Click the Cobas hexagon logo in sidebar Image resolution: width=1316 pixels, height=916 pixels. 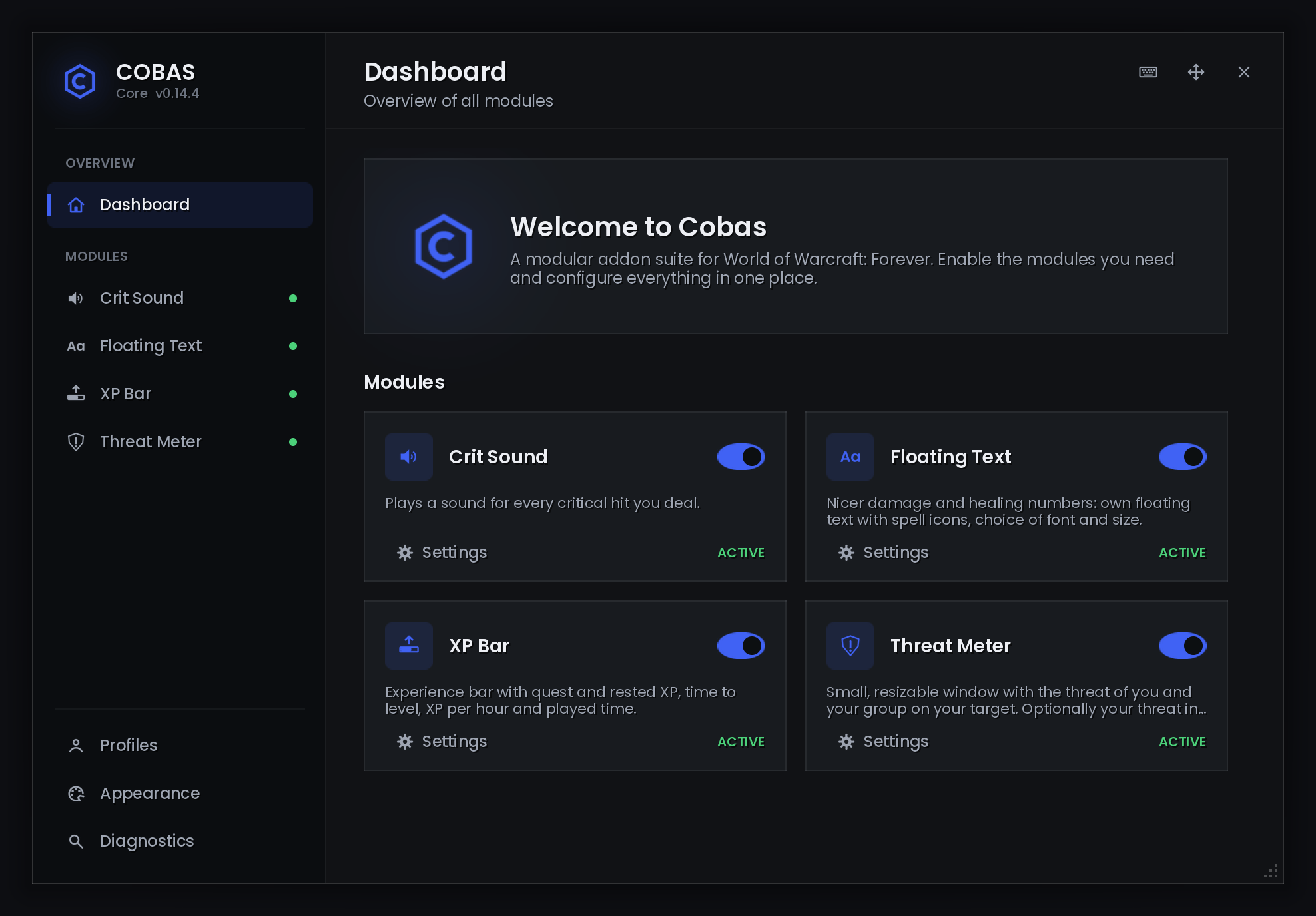pos(80,81)
